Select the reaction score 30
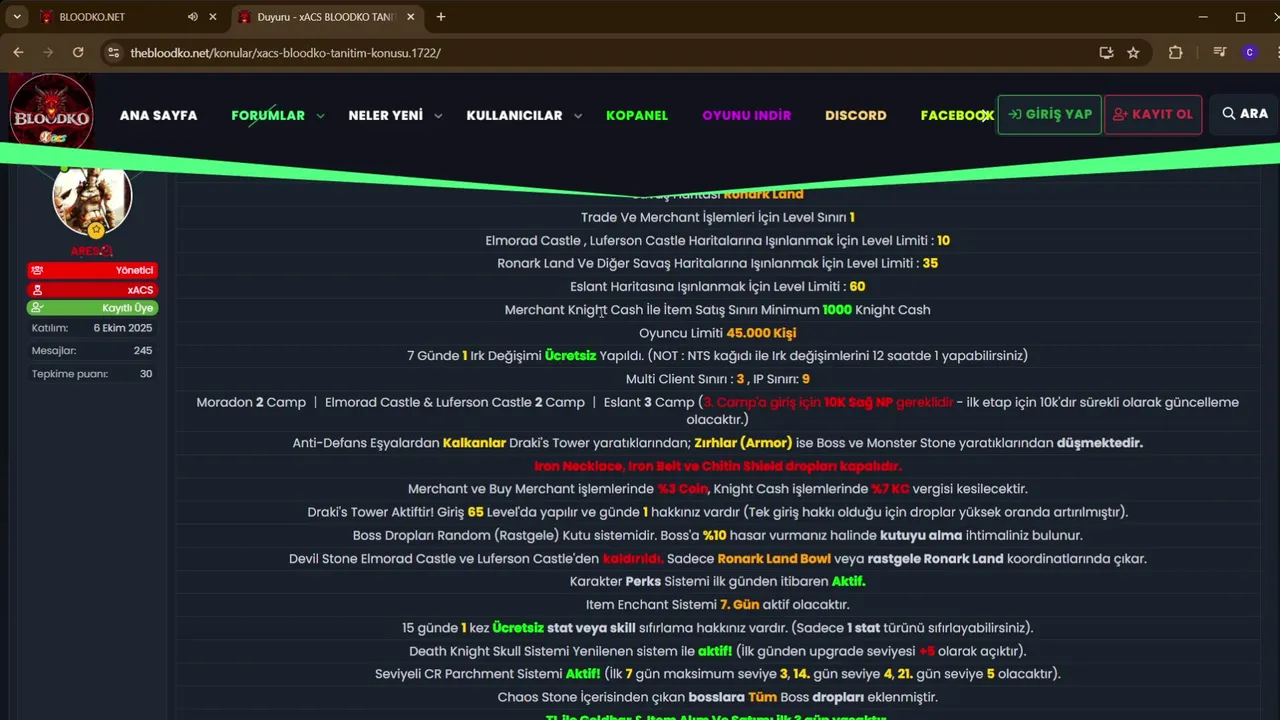 pyautogui.click(x=146, y=374)
